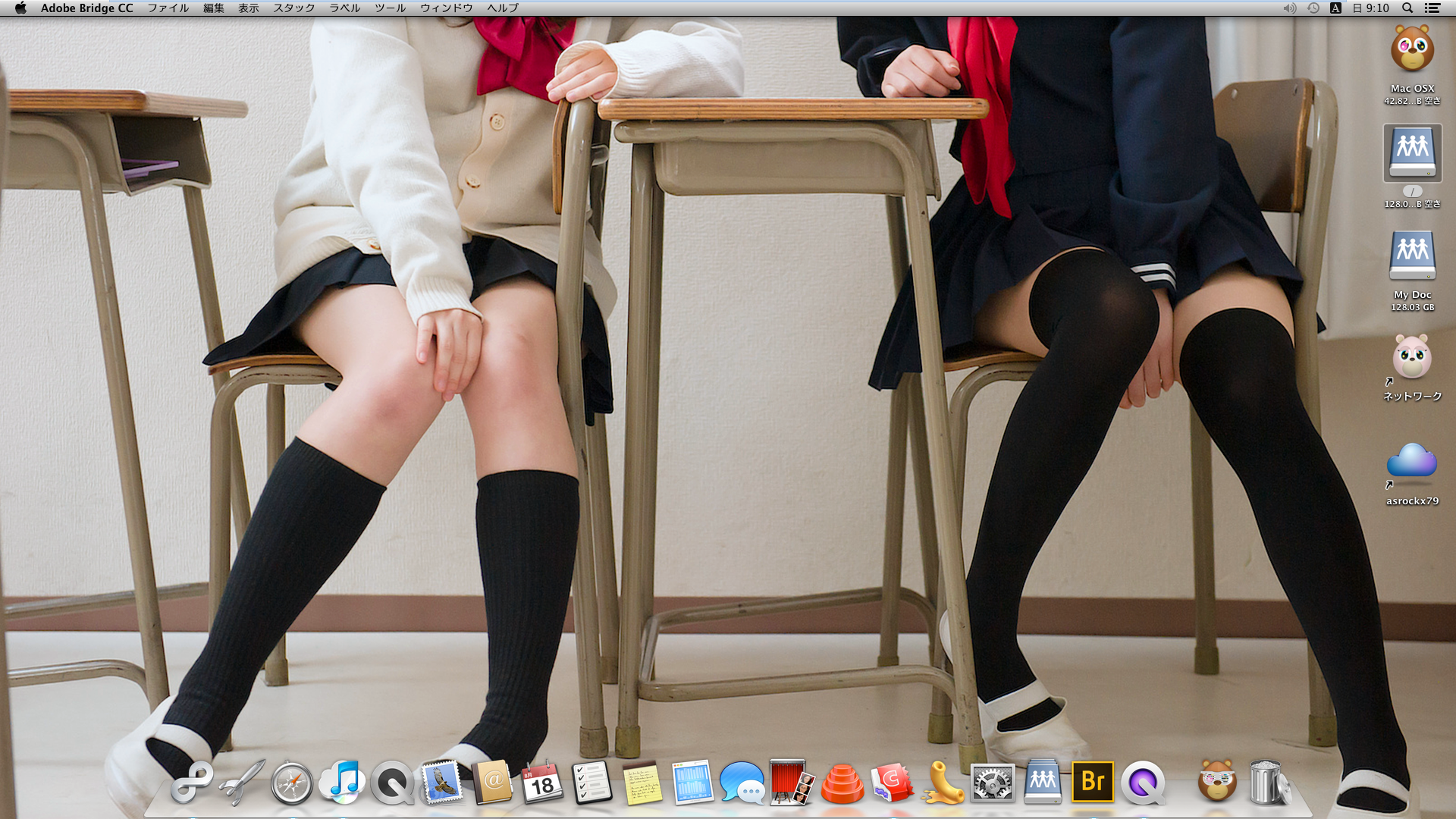This screenshot has height=819, width=1456.
Task: Open the ウィンドウ menu
Action: (446, 8)
